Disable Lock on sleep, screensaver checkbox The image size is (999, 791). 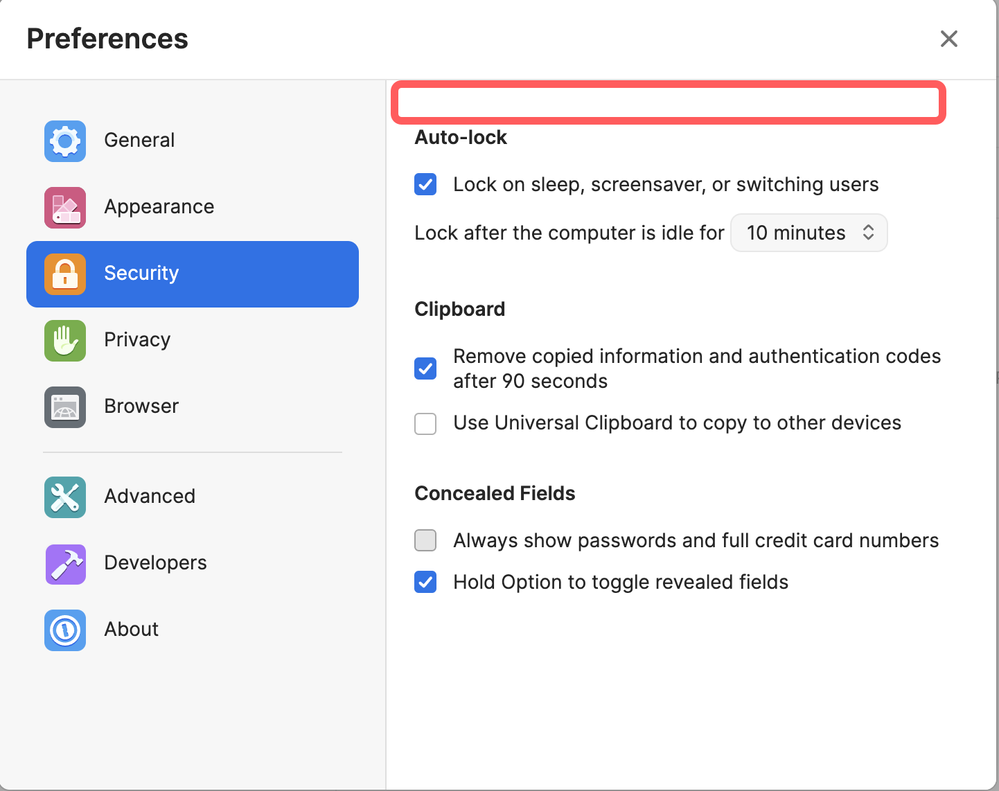coord(426,185)
